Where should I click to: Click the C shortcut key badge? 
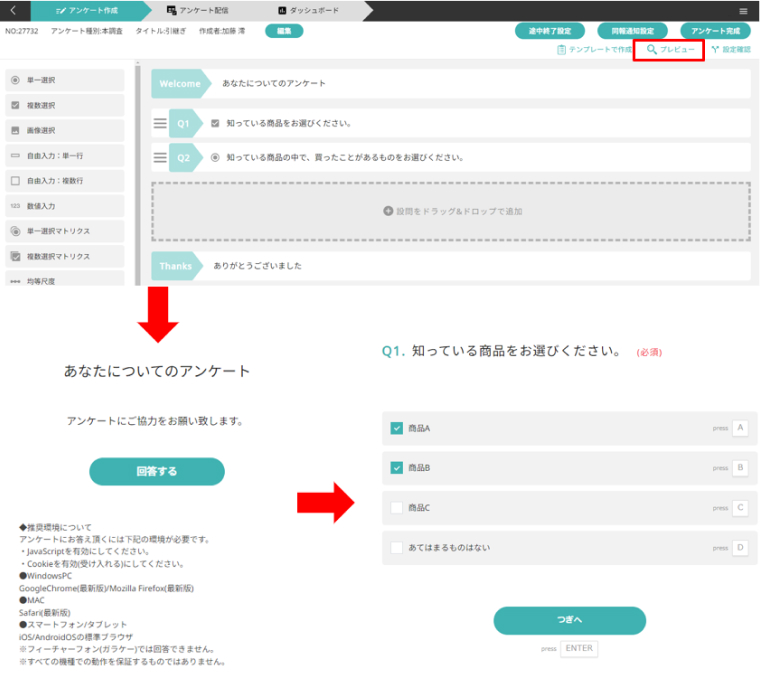click(740, 507)
